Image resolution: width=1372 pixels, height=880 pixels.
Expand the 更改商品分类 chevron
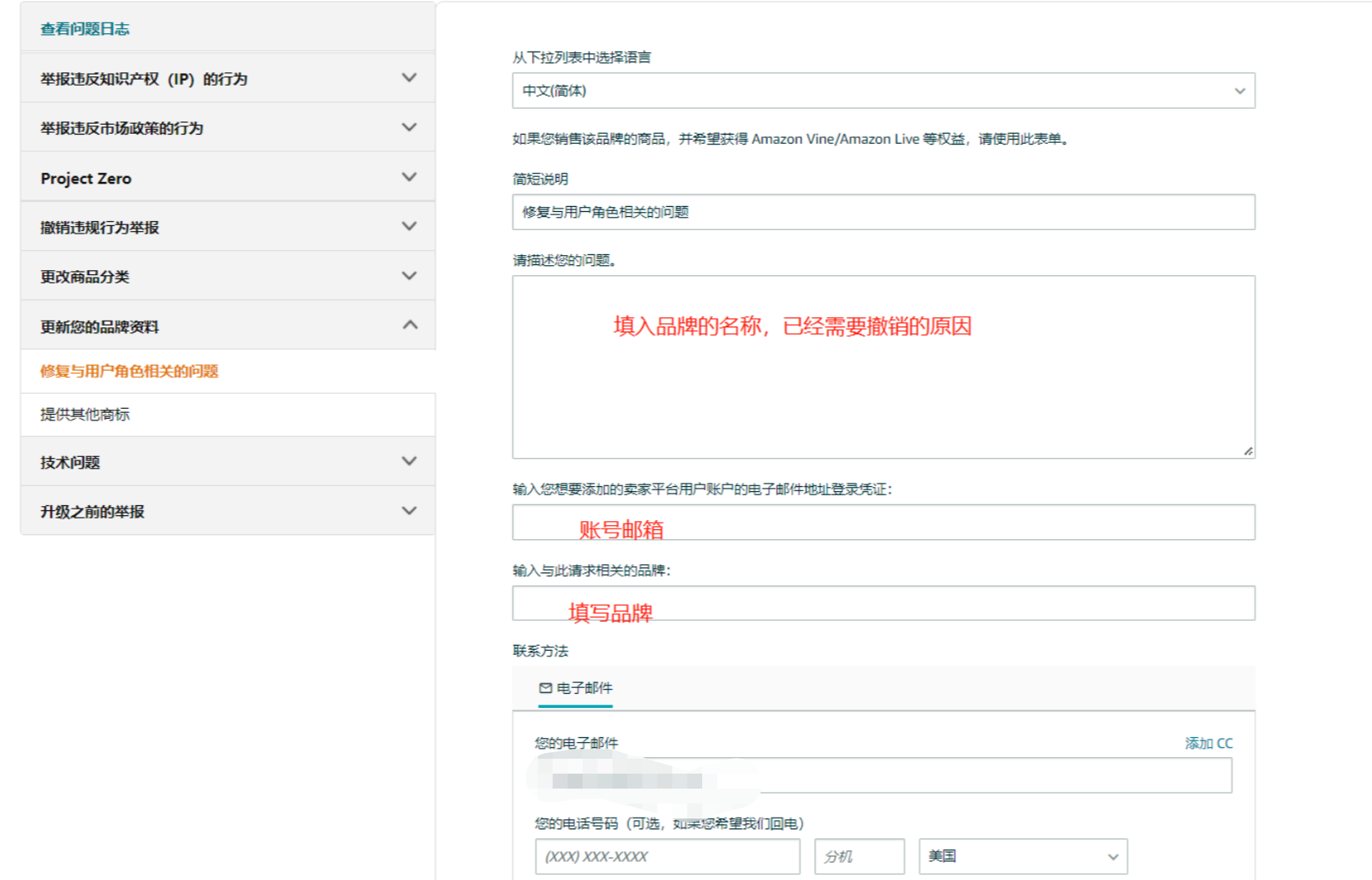(409, 276)
